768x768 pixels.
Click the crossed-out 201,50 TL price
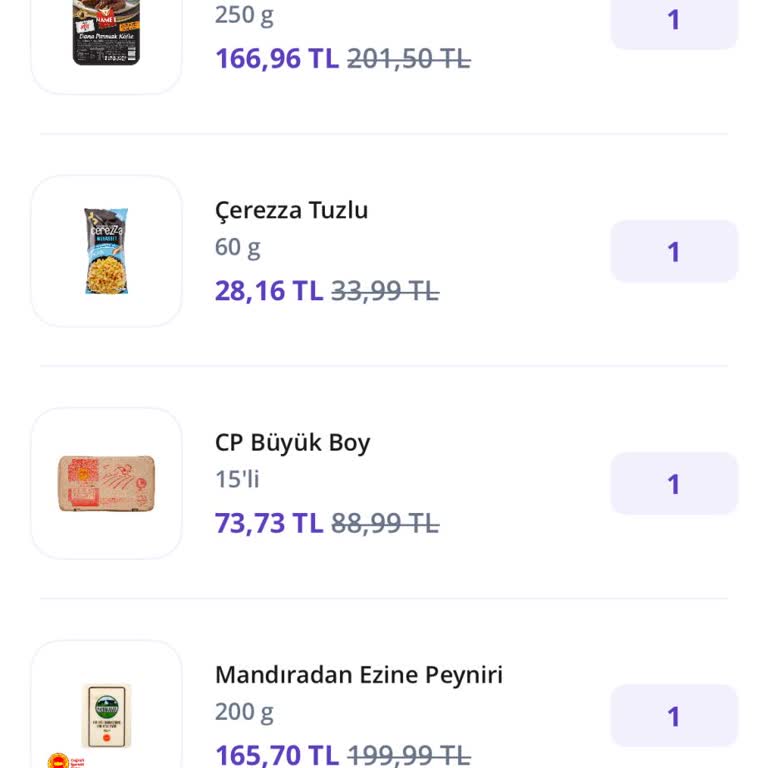(408, 58)
